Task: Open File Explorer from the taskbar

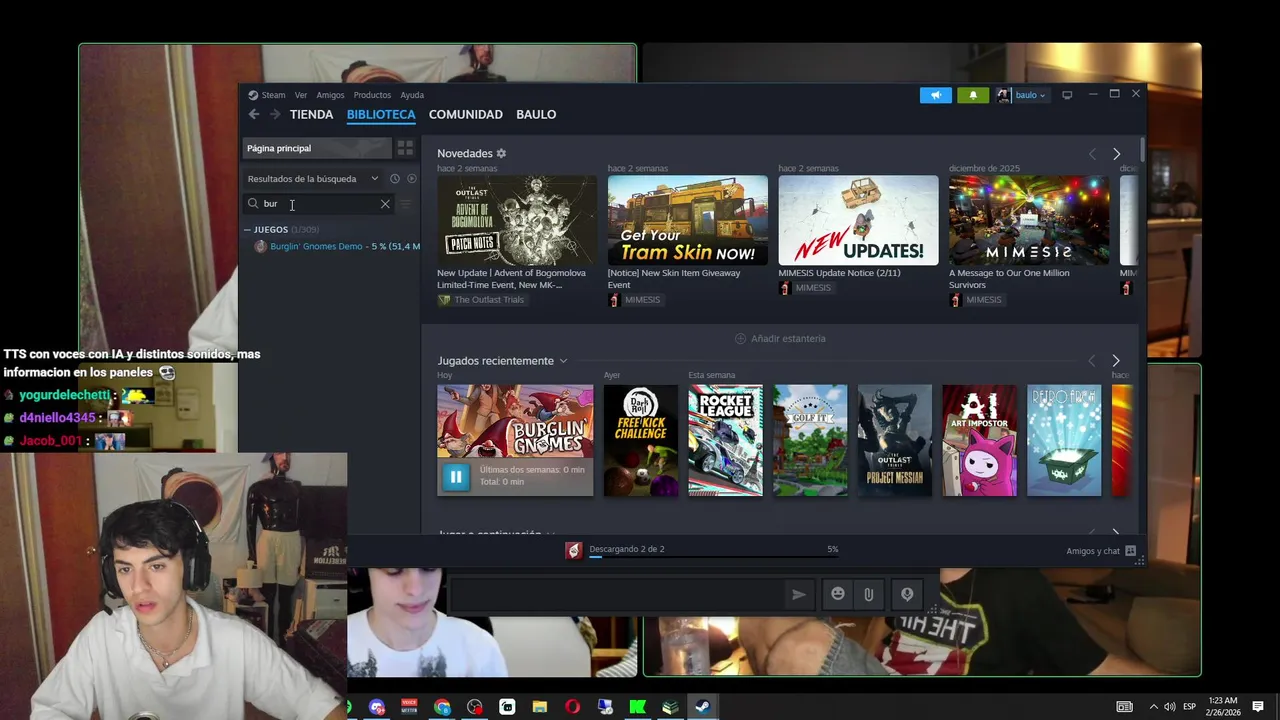Action: [x=540, y=707]
